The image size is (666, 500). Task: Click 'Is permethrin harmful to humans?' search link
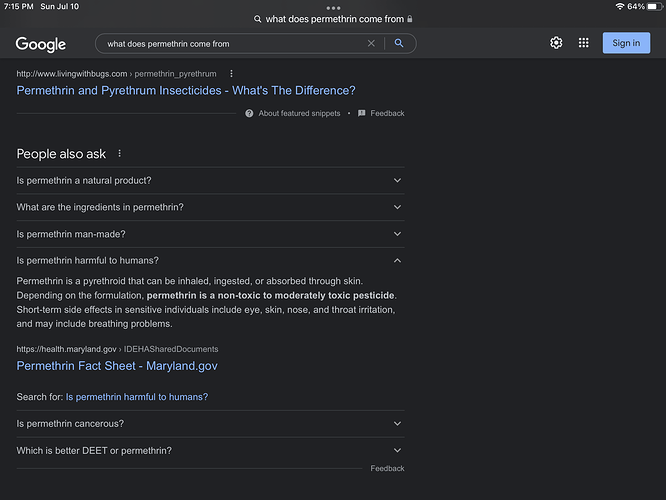tap(137, 397)
